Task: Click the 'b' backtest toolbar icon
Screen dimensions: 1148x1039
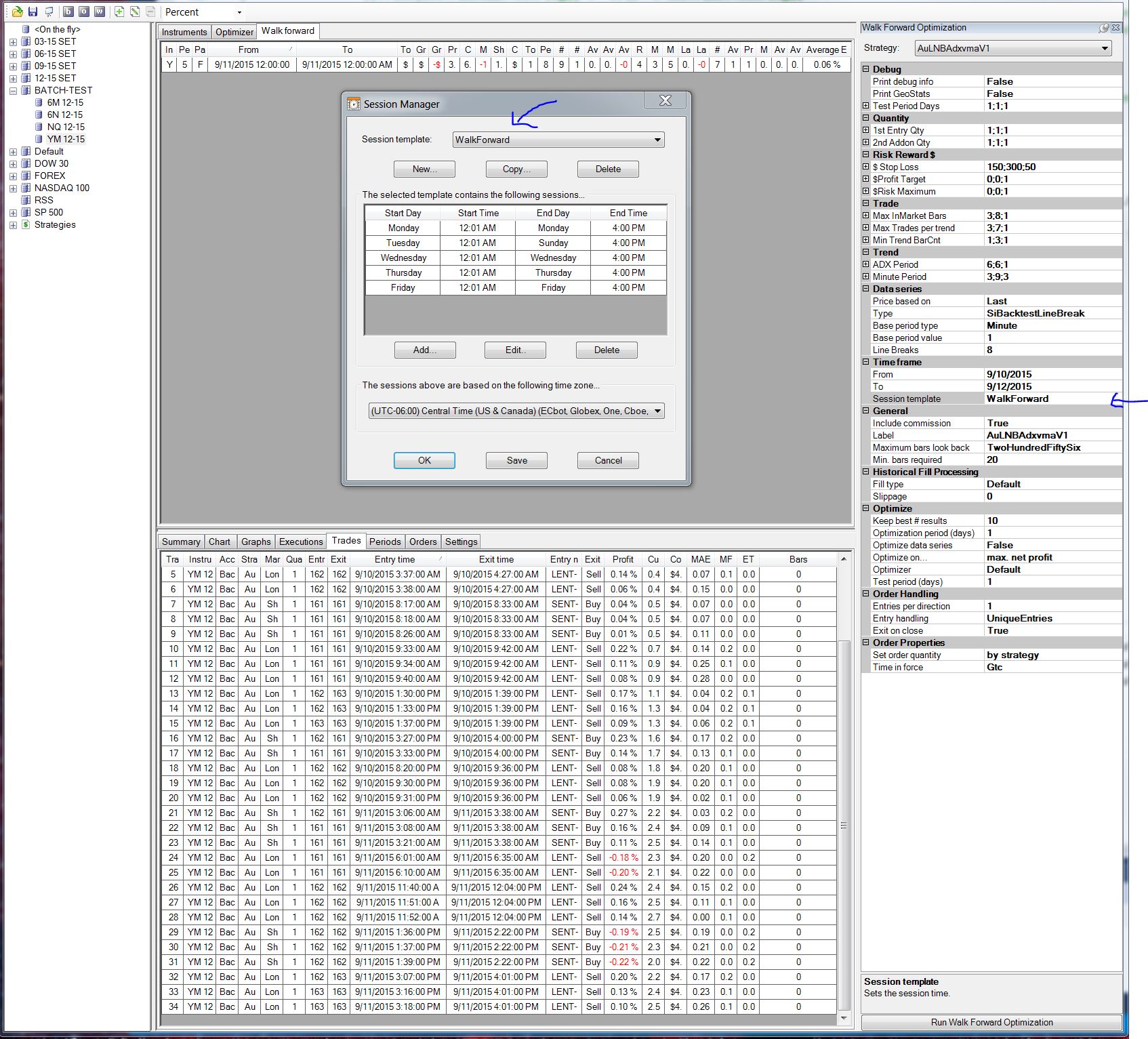Action: pos(68,12)
